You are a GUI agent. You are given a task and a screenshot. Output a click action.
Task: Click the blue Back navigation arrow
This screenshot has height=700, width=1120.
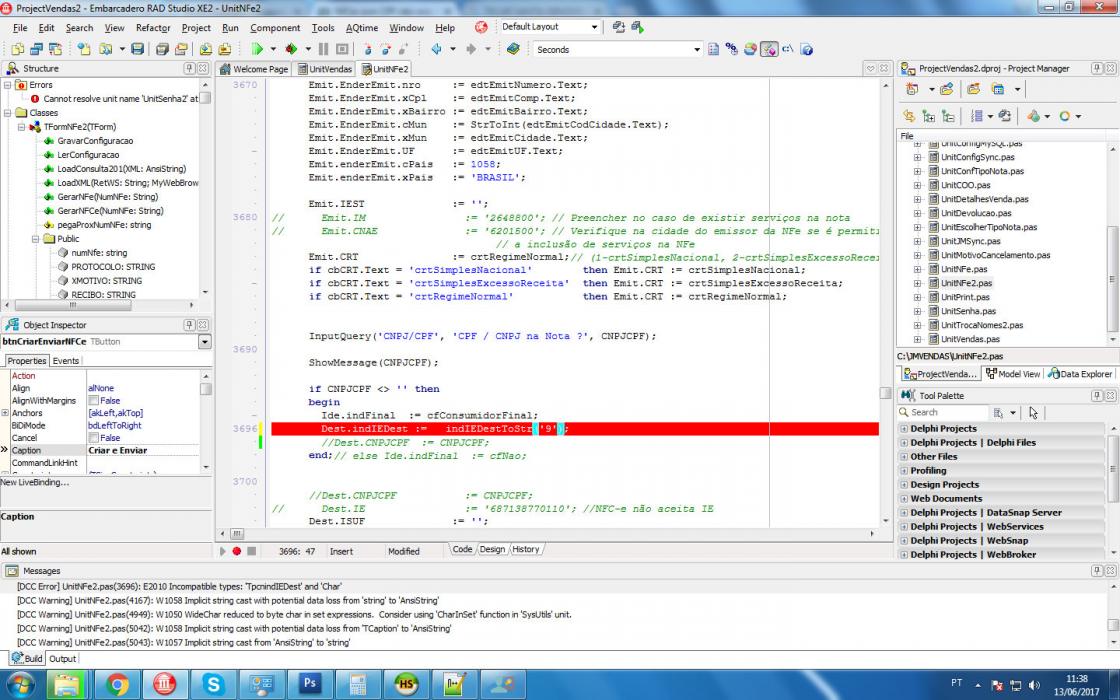[x=436, y=49]
